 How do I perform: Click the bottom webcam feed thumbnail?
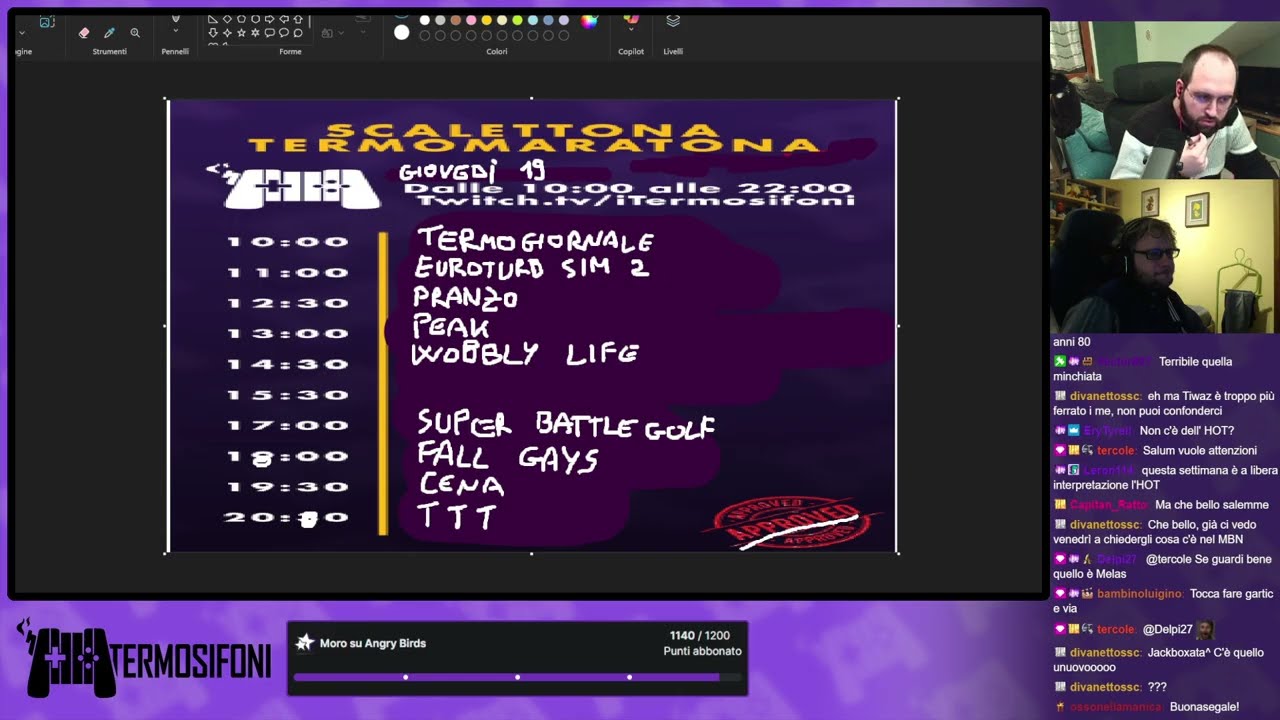point(1165,256)
